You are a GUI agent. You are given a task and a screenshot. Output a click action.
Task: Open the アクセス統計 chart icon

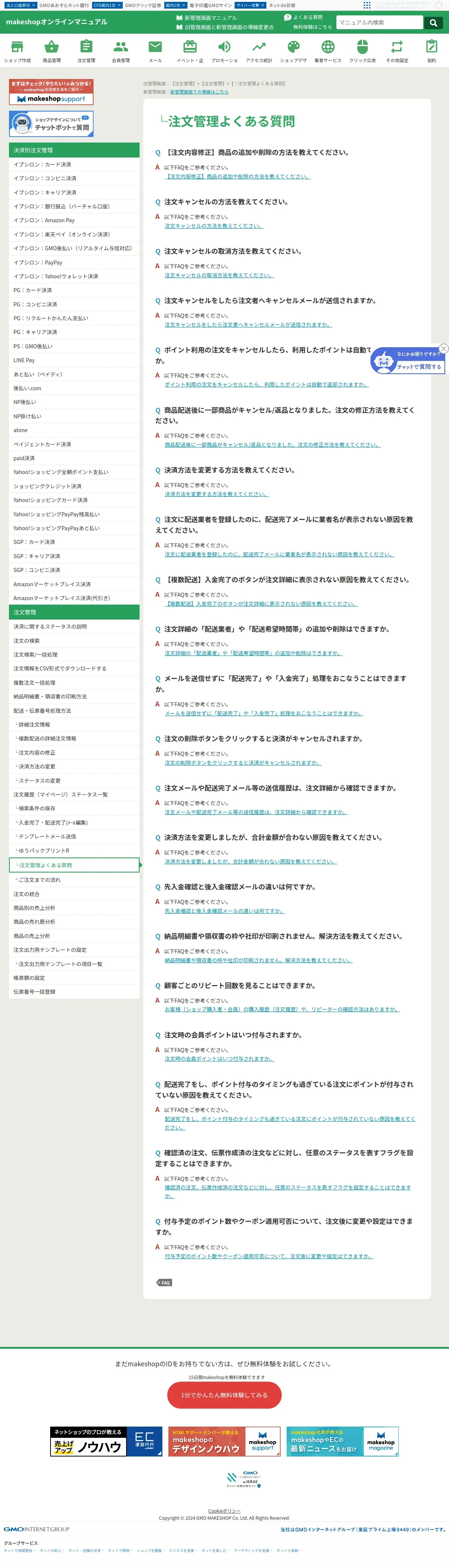pyautogui.click(x=259, y=46)
